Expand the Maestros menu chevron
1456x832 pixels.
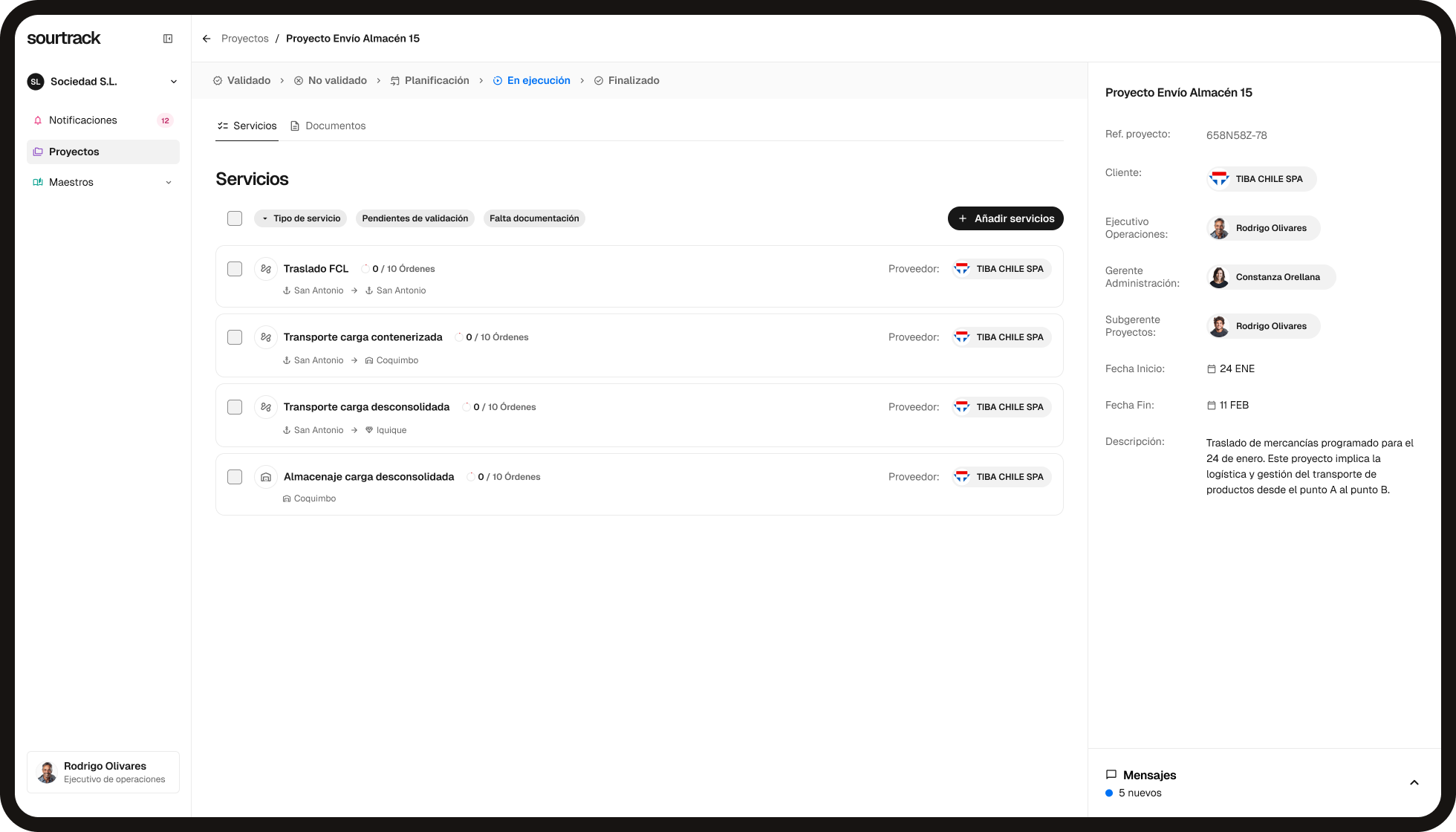pyautogui.click(x=169, y=182)
